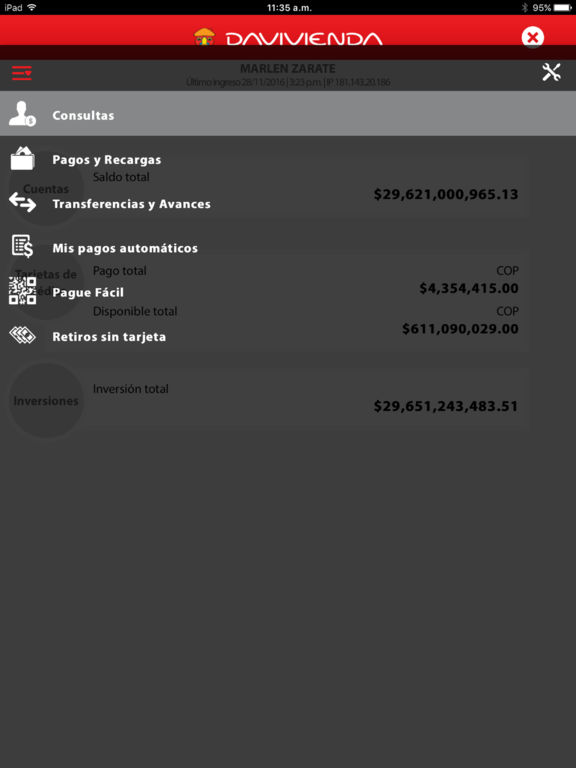Tap the wallet icon for Pagos y Recargas
576x768 pixels.
pyautogui.click(x=23, y=158)
